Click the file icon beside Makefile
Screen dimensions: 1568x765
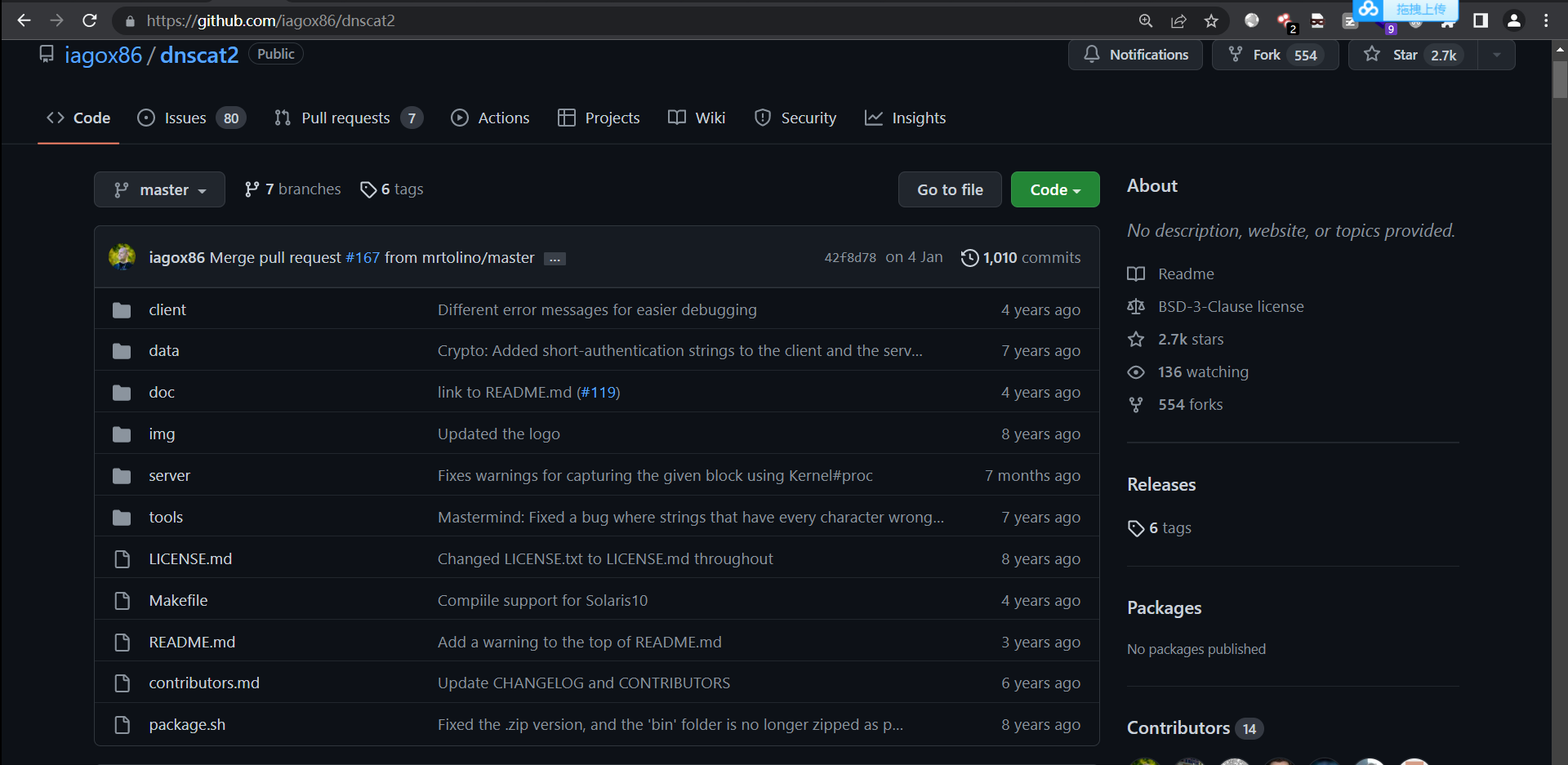122,601
